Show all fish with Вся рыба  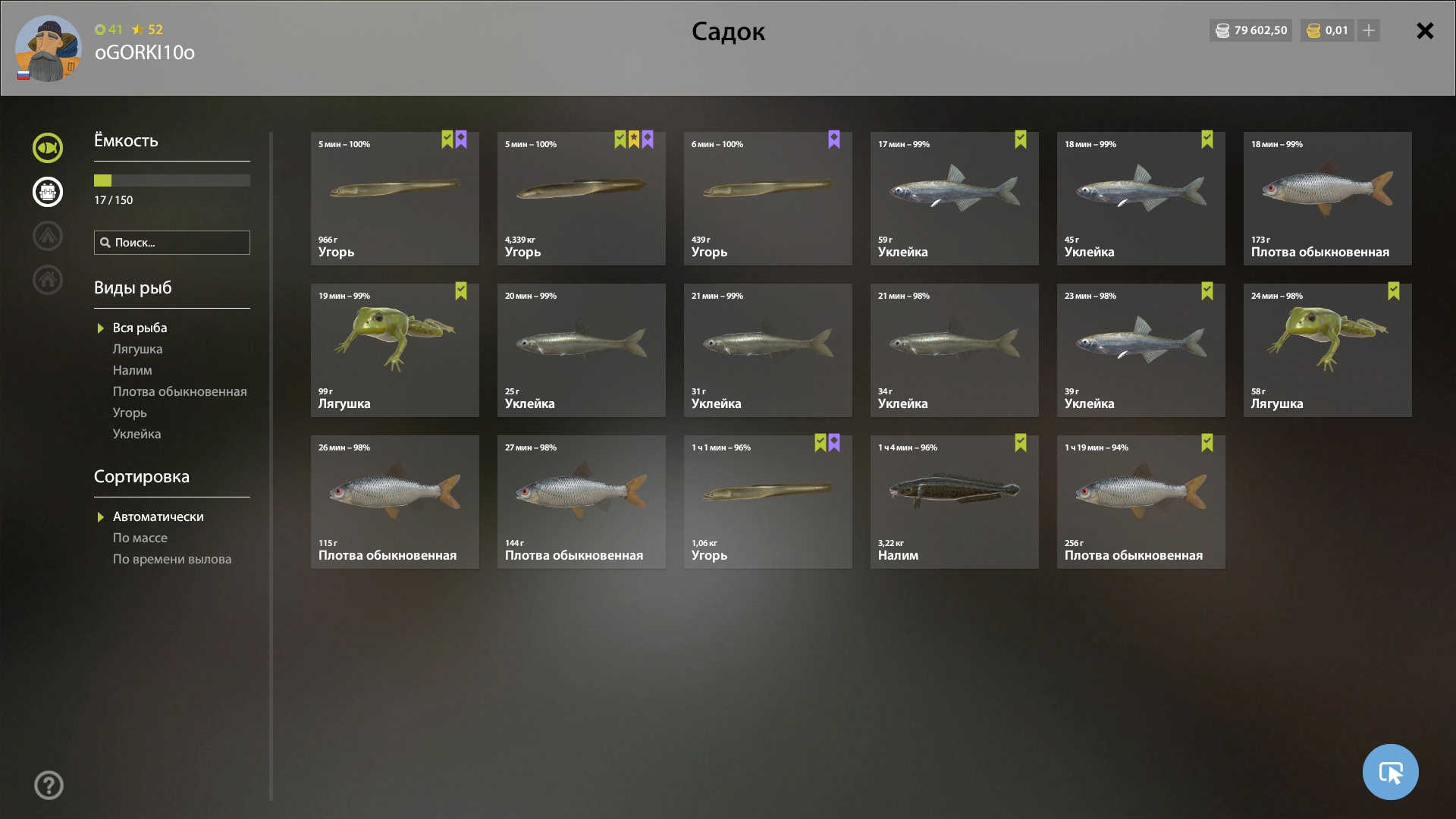point(140,328)
